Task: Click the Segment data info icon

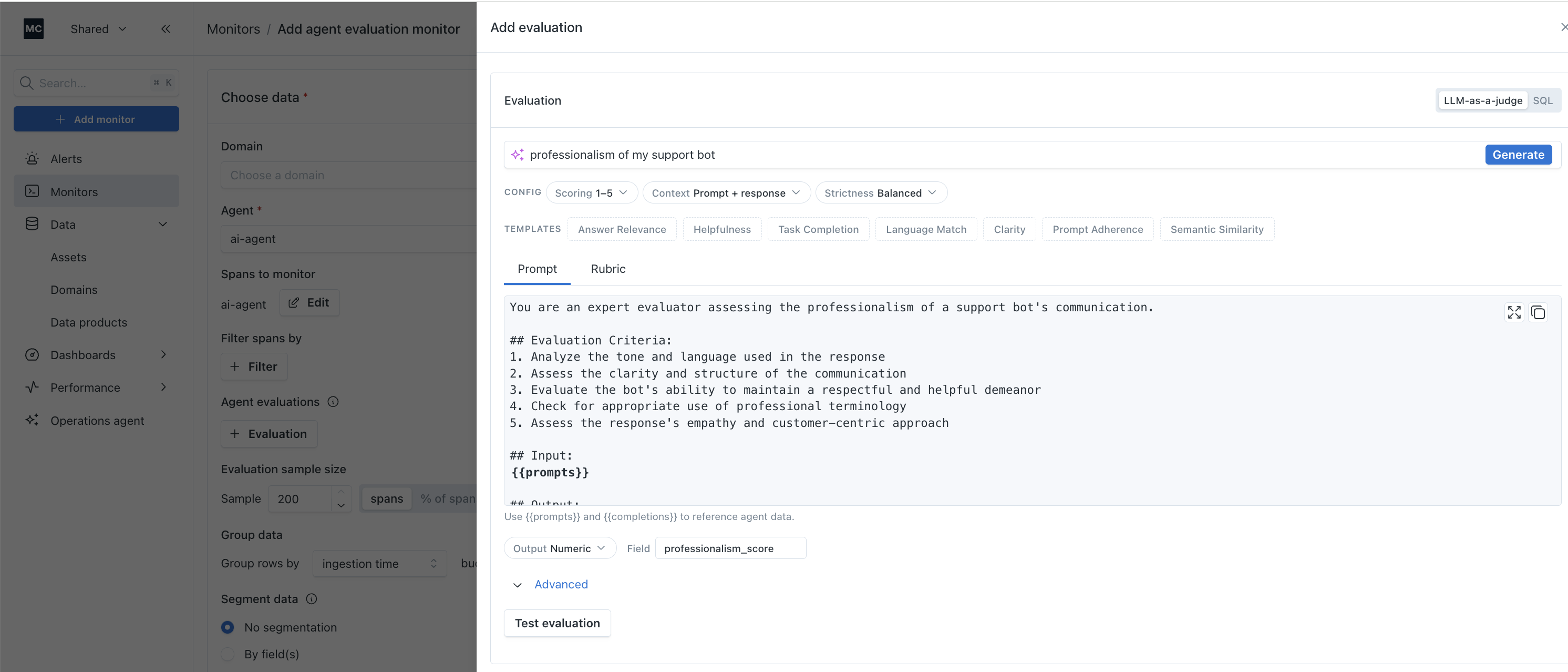Action: tap(312, 599)
